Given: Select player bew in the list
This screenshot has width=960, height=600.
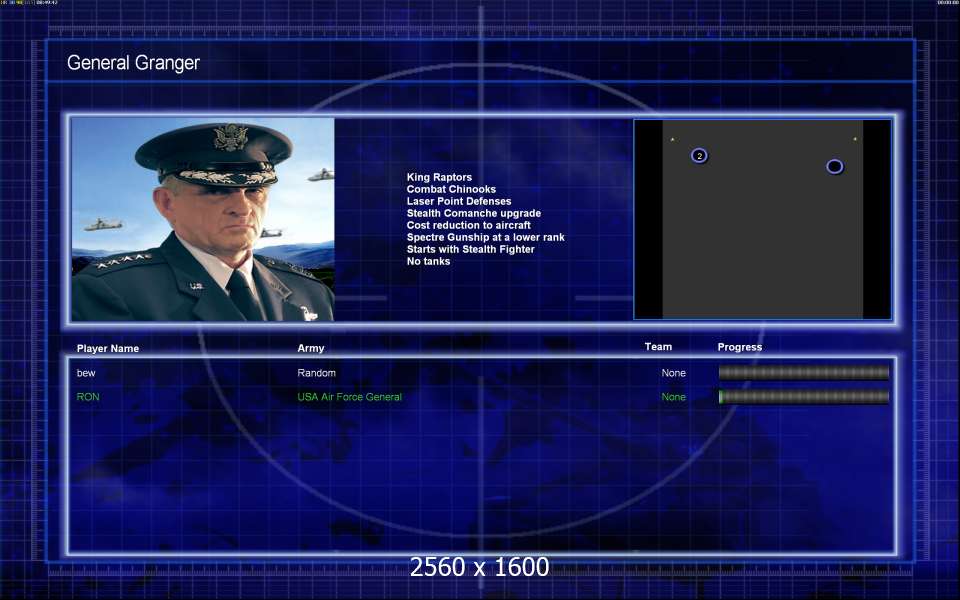Looking at the screenshot, I should [86, 373].
